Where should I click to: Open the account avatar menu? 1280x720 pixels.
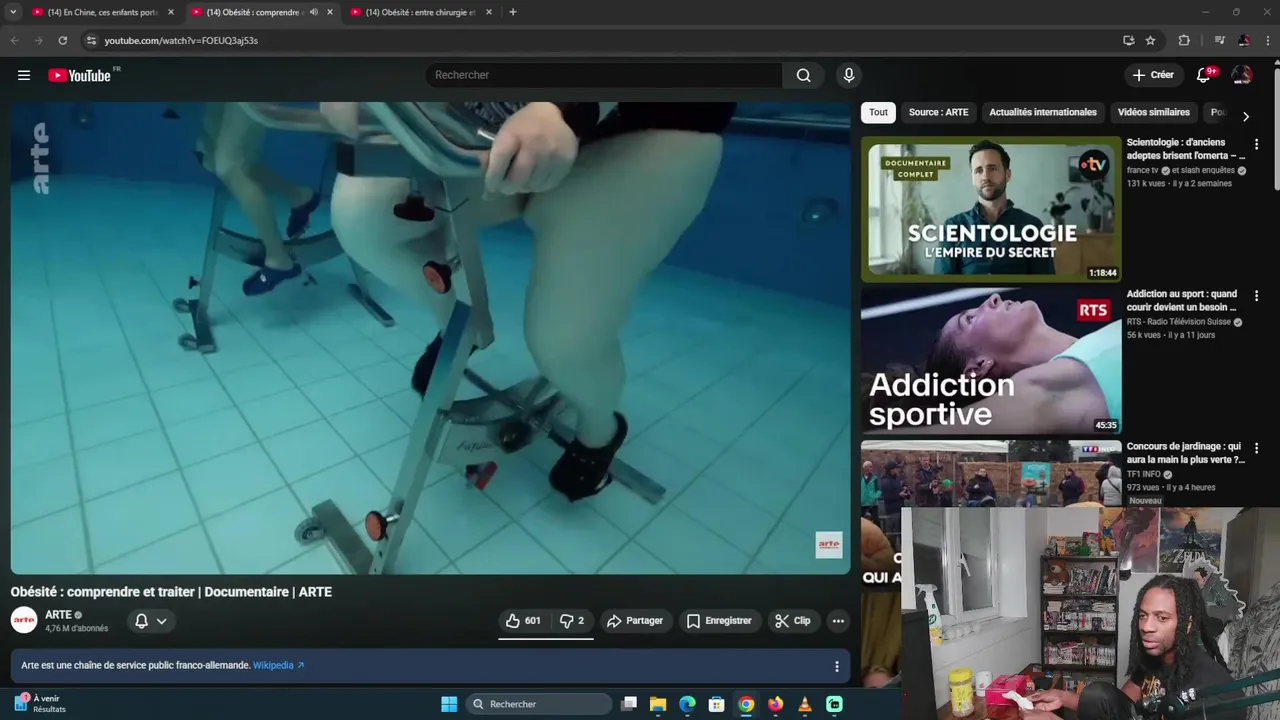click(1242, 75)
